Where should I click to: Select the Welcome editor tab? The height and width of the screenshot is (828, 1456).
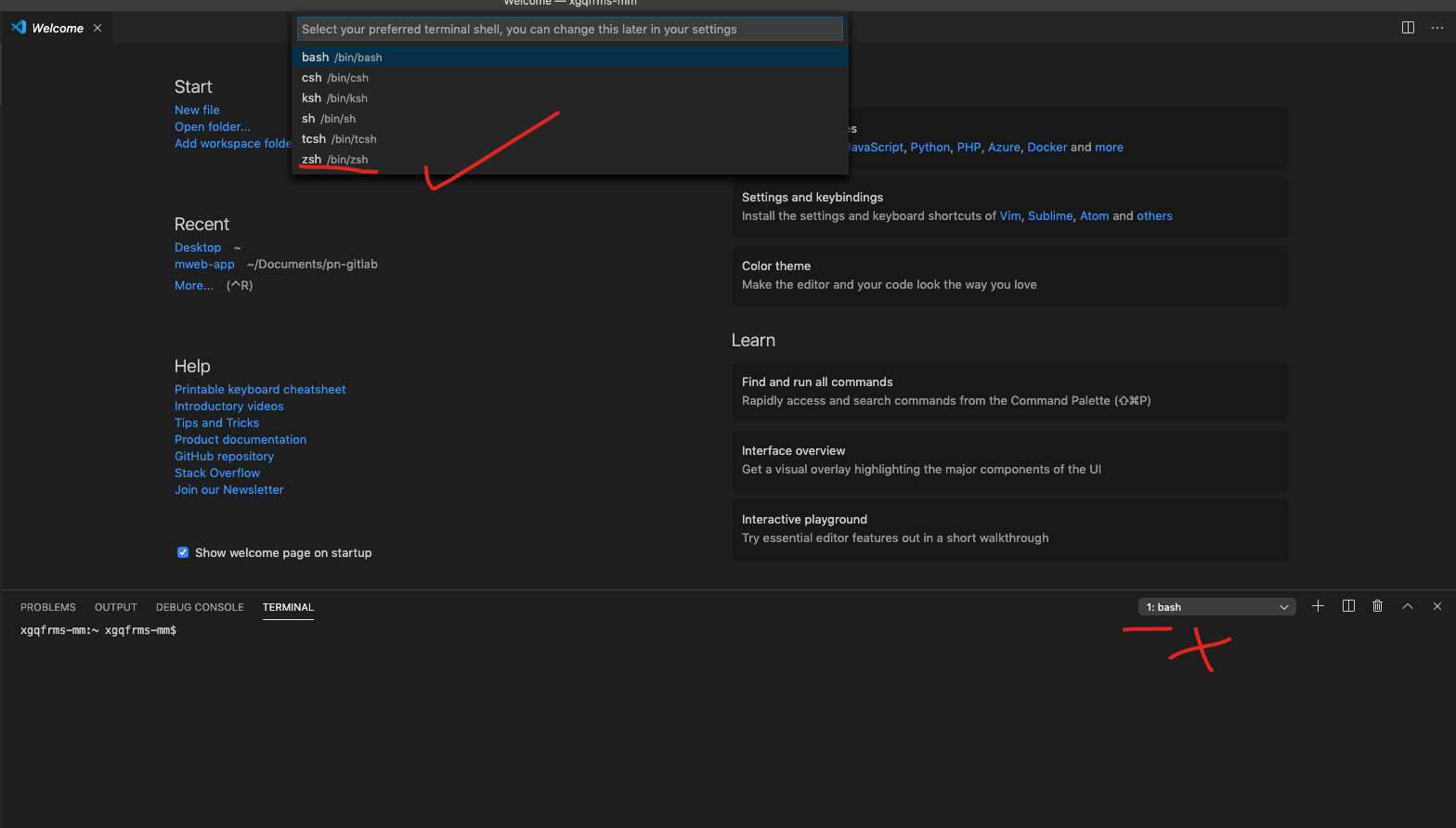tap(58, 28)
